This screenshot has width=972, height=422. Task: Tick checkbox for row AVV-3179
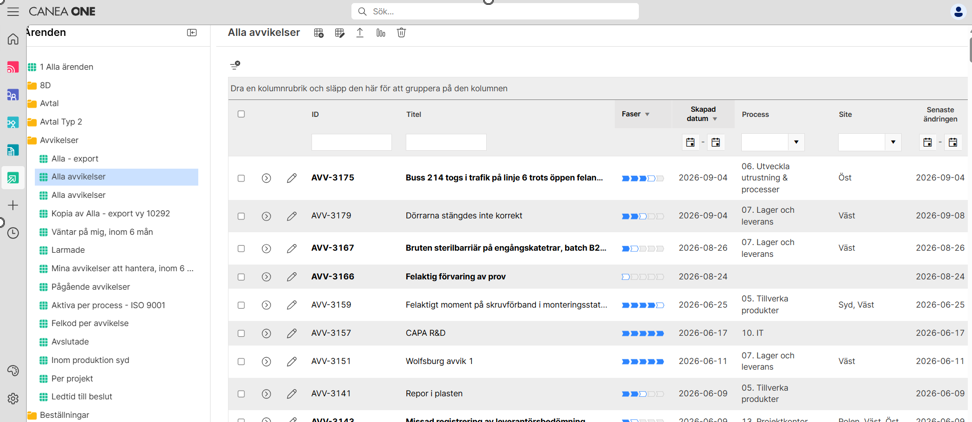pos(241,216)
